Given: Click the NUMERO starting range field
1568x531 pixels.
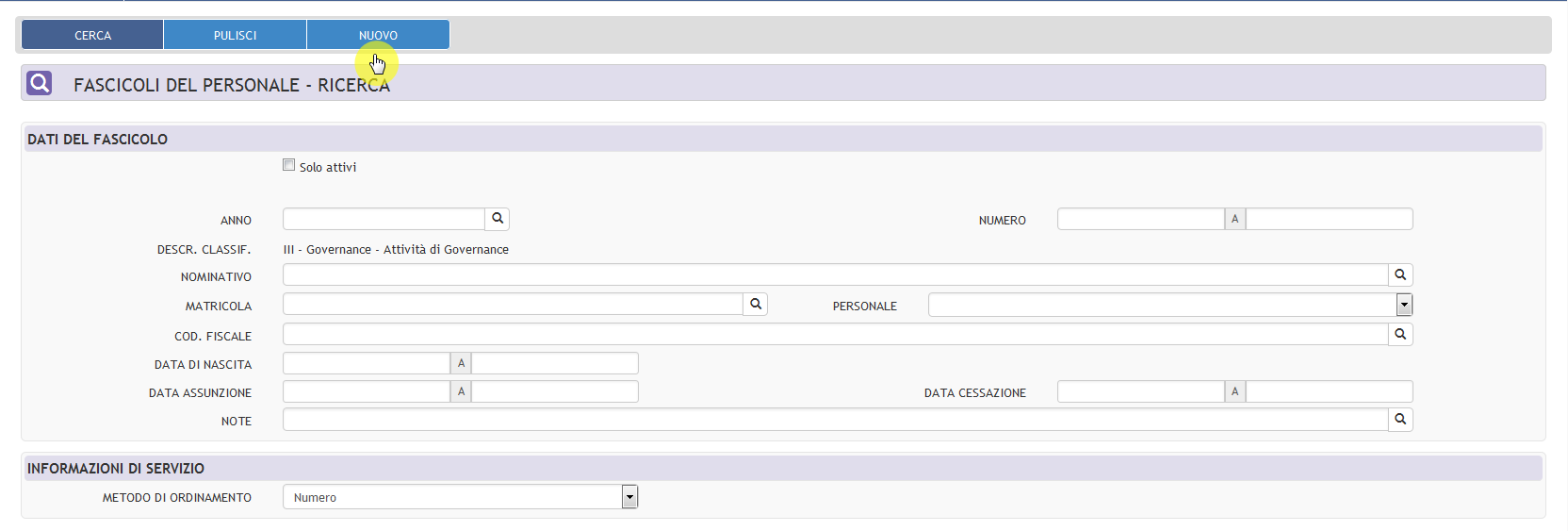Looking at the screenshot, I should click(x=1140, y=219).
